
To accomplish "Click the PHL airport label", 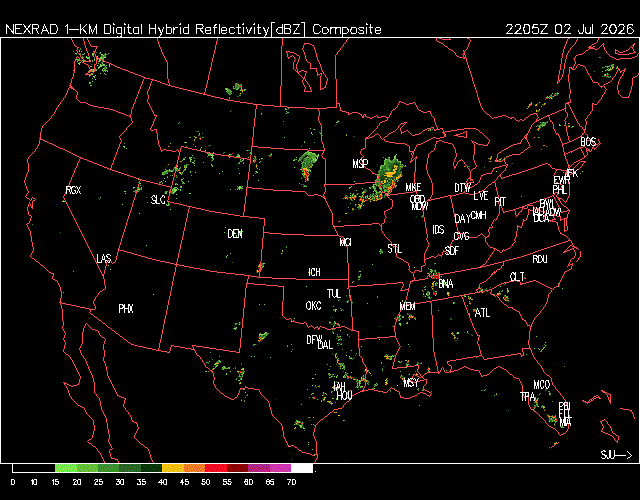I will coord(560,190).
